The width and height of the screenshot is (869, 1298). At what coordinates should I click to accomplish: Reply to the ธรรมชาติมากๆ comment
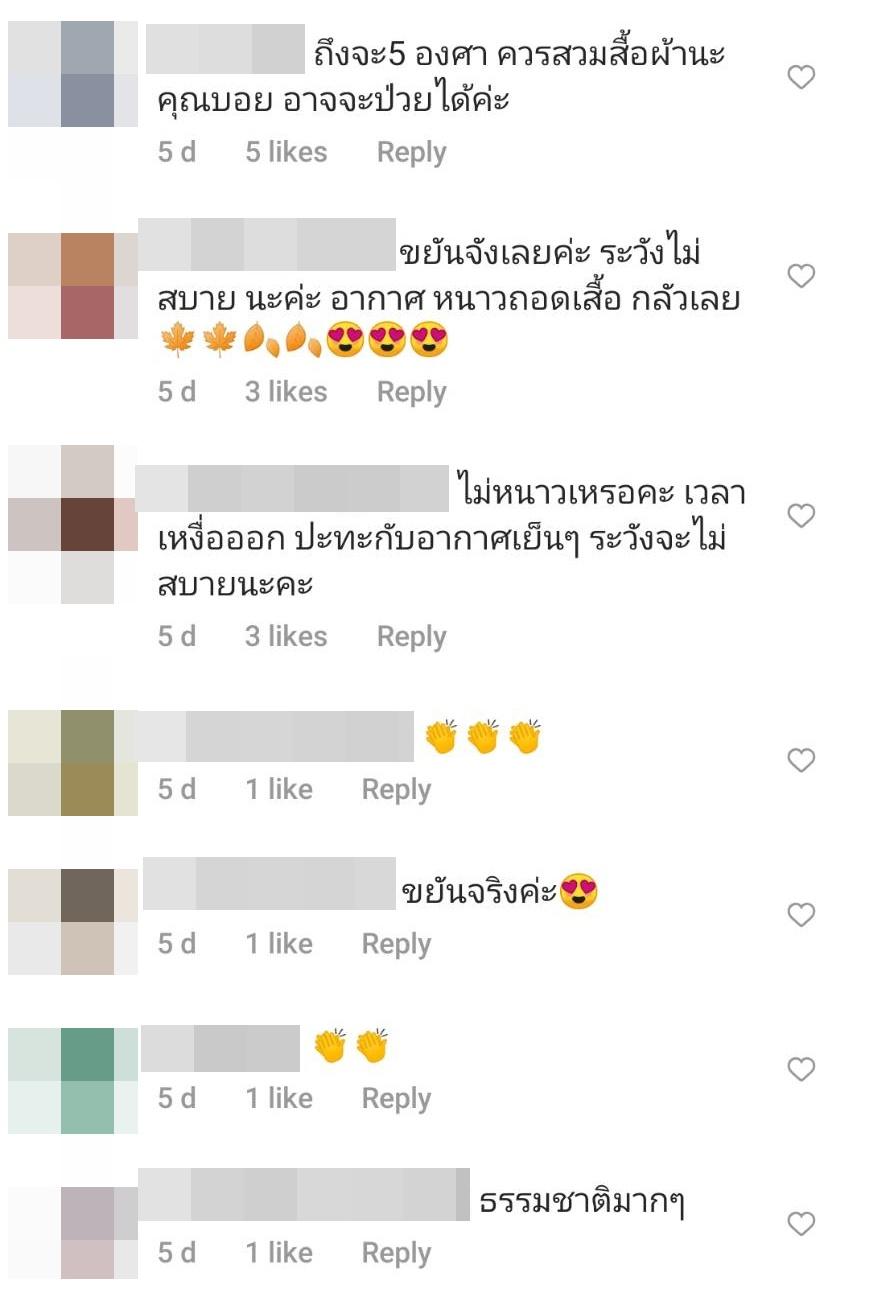pos(396,1253)
